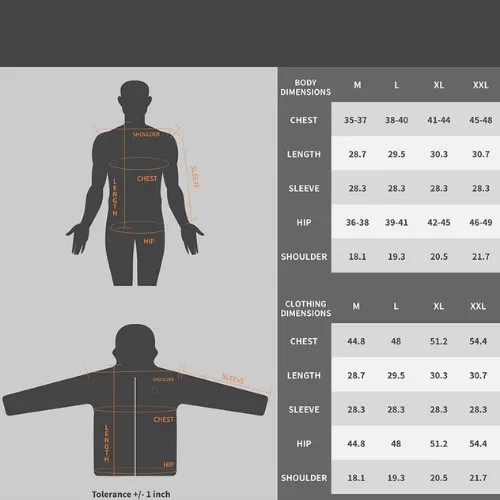
Task: Click the XXL column in body table
Action: click(x=481, y=85)
